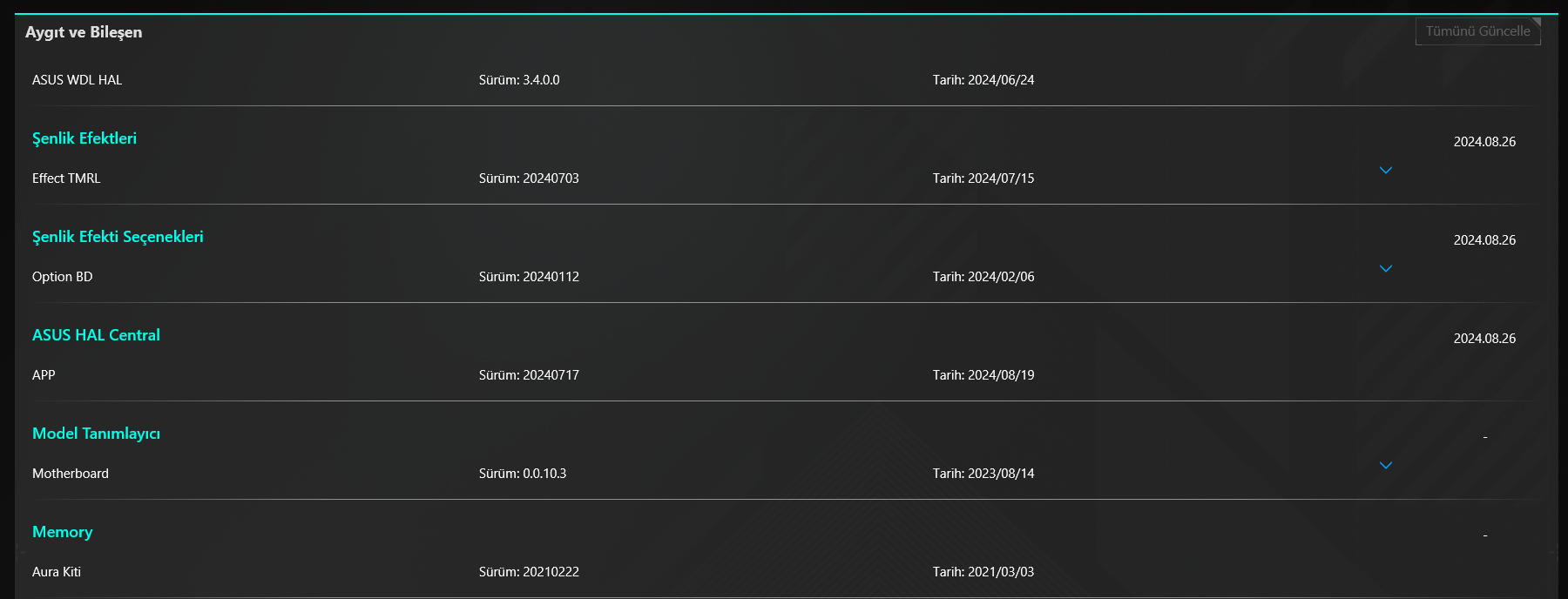Viewport: 1568px width, 599px height.
Task: Click the APP entry under ASUS HAL Central
Action: point(44,375)
